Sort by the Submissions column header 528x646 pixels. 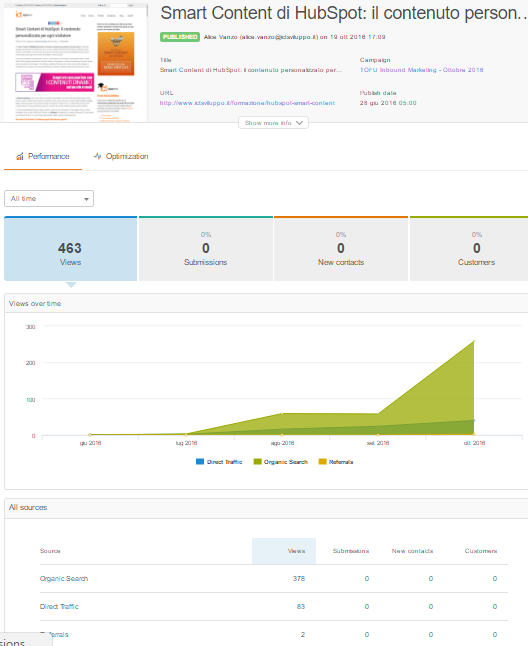[x=351, y=551]
